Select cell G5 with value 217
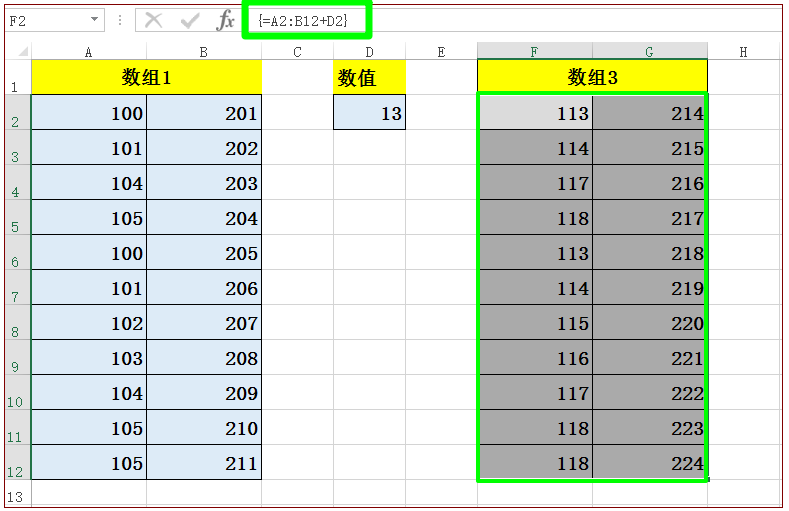 650,217
